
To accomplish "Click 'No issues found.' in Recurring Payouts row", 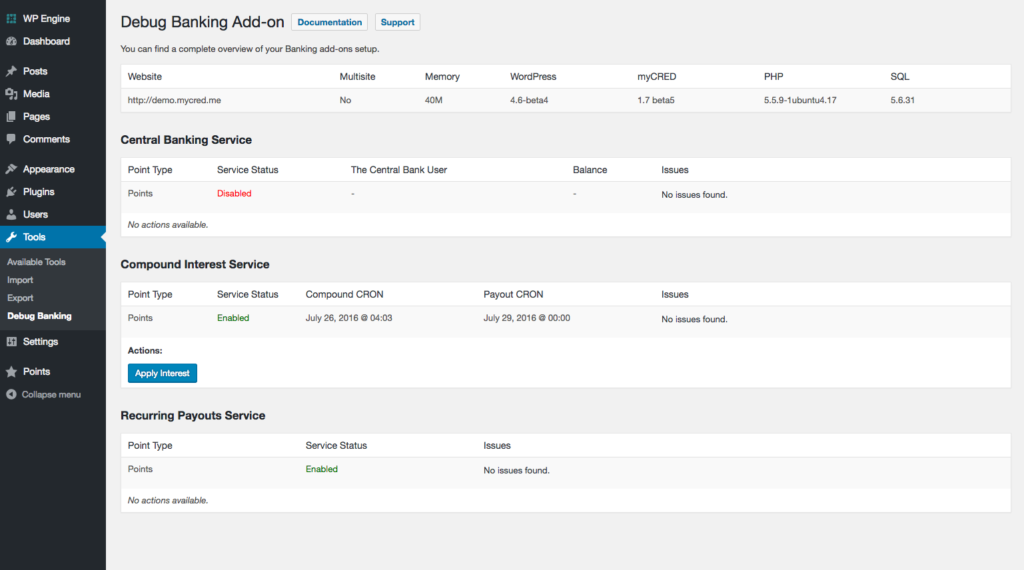I will (x=517, y=470).
